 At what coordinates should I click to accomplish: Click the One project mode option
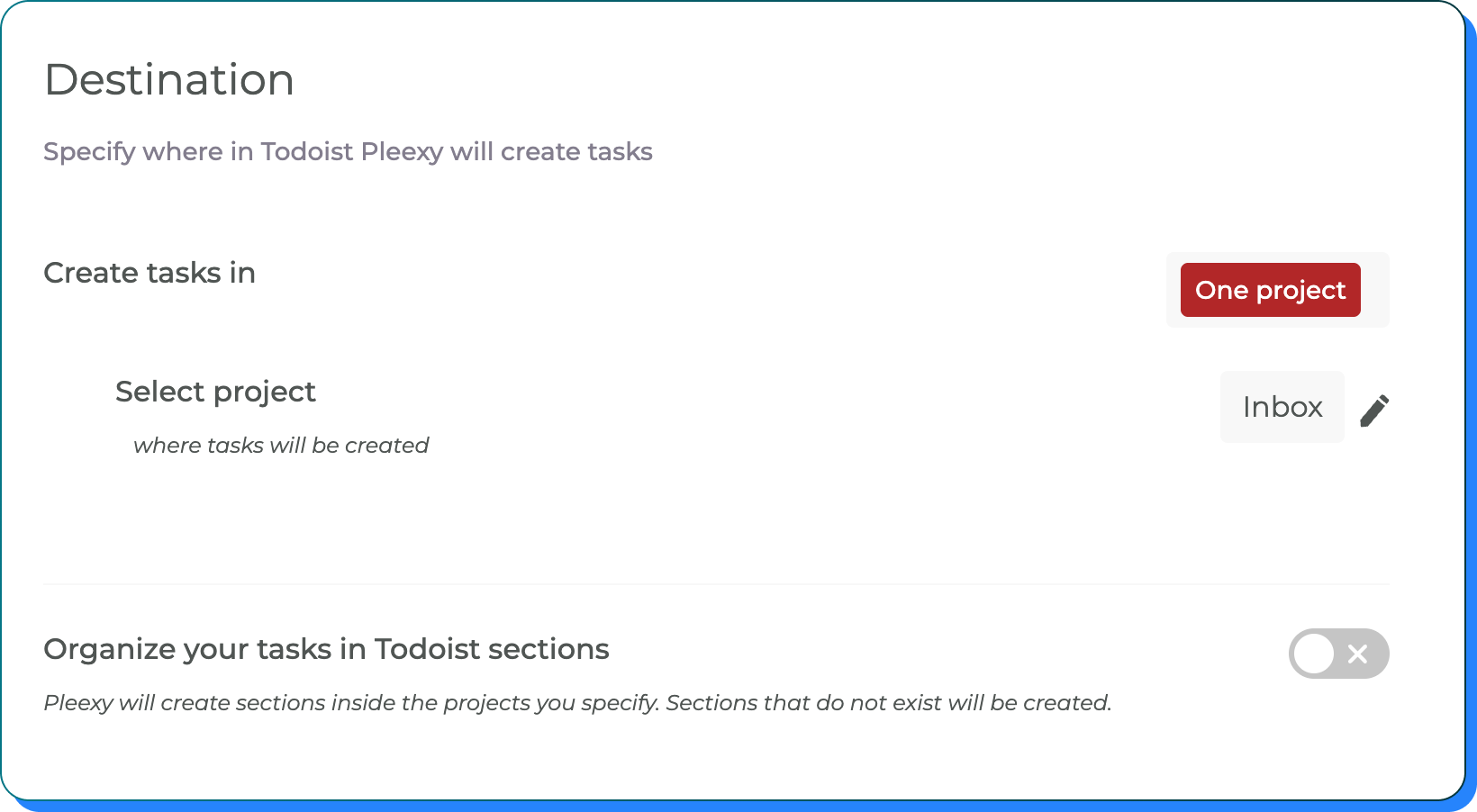click(1270, 290)
